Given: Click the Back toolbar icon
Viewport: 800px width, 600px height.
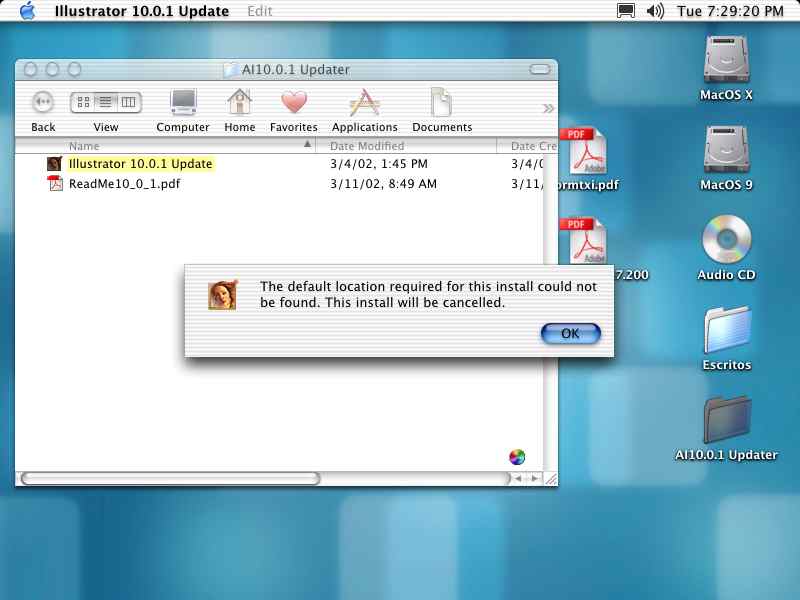Looking at the screenshot, I should point(43,102).
